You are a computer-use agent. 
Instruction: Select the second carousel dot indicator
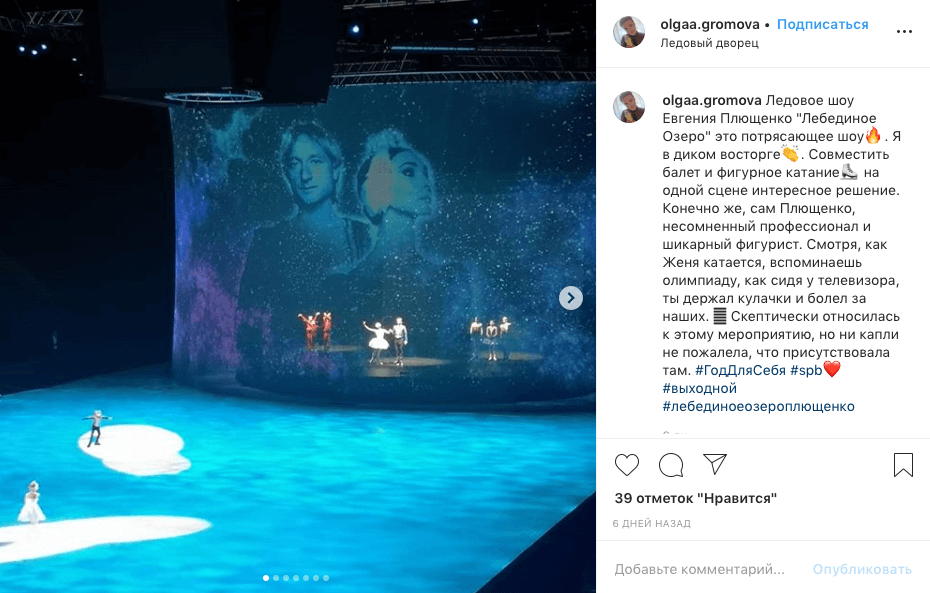(276, 578)
